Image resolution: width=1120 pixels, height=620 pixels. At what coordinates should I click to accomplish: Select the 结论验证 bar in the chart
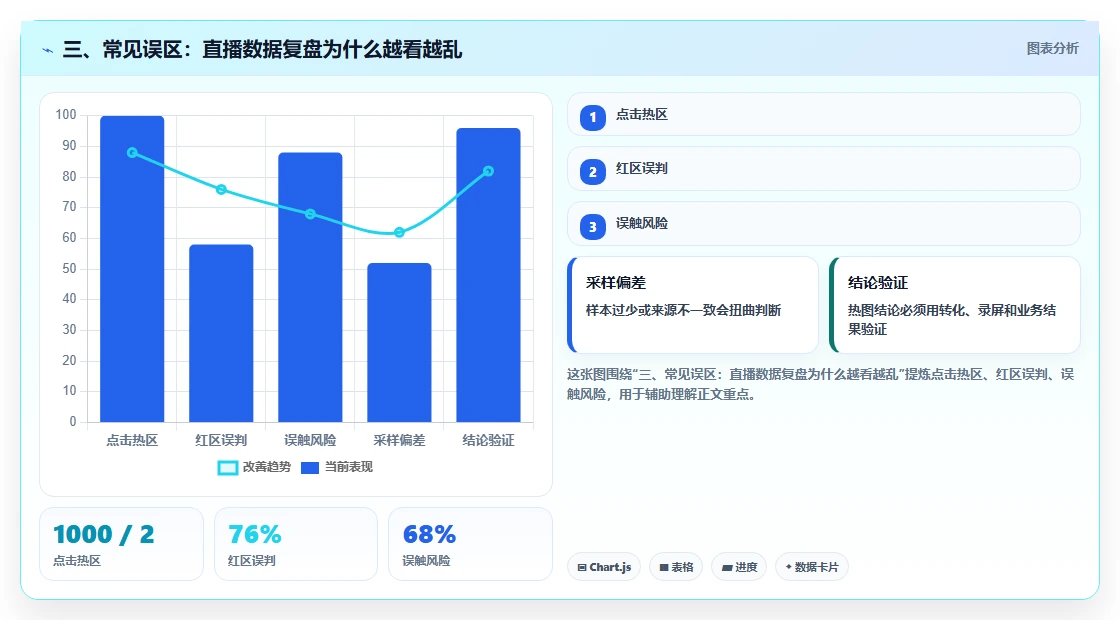tap(489, 275)
